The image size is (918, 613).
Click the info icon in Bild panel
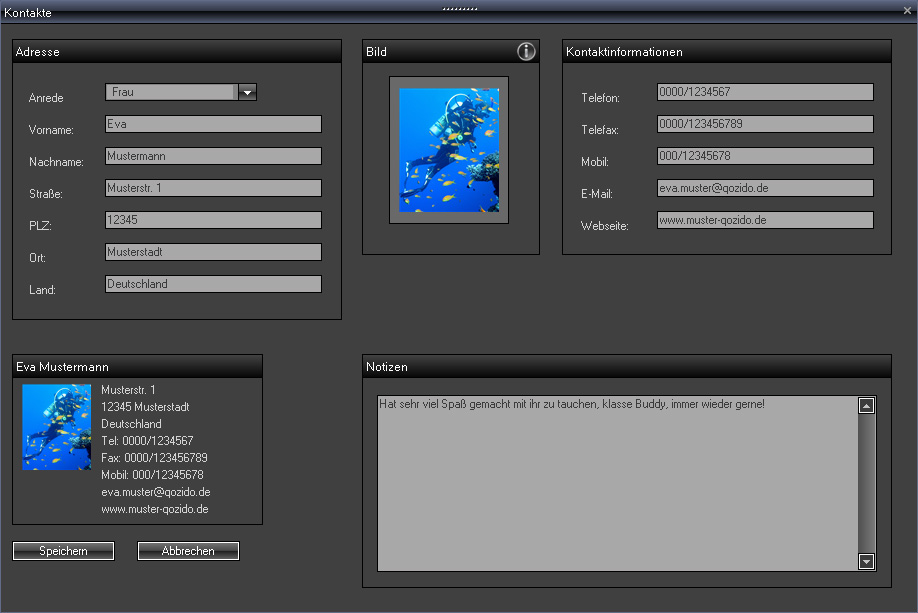[526, 52]
